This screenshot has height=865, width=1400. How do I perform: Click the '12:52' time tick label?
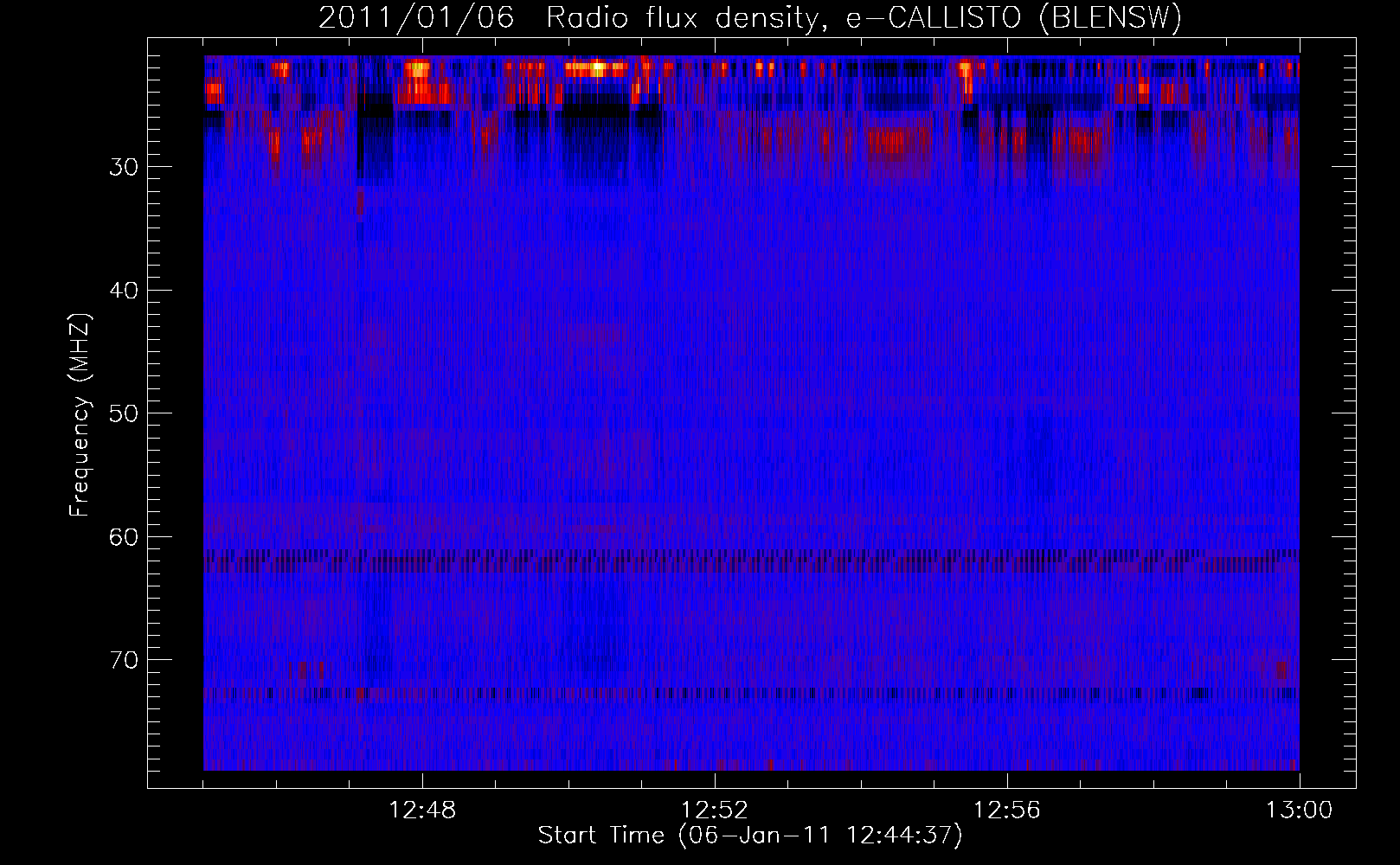(715, 811)
